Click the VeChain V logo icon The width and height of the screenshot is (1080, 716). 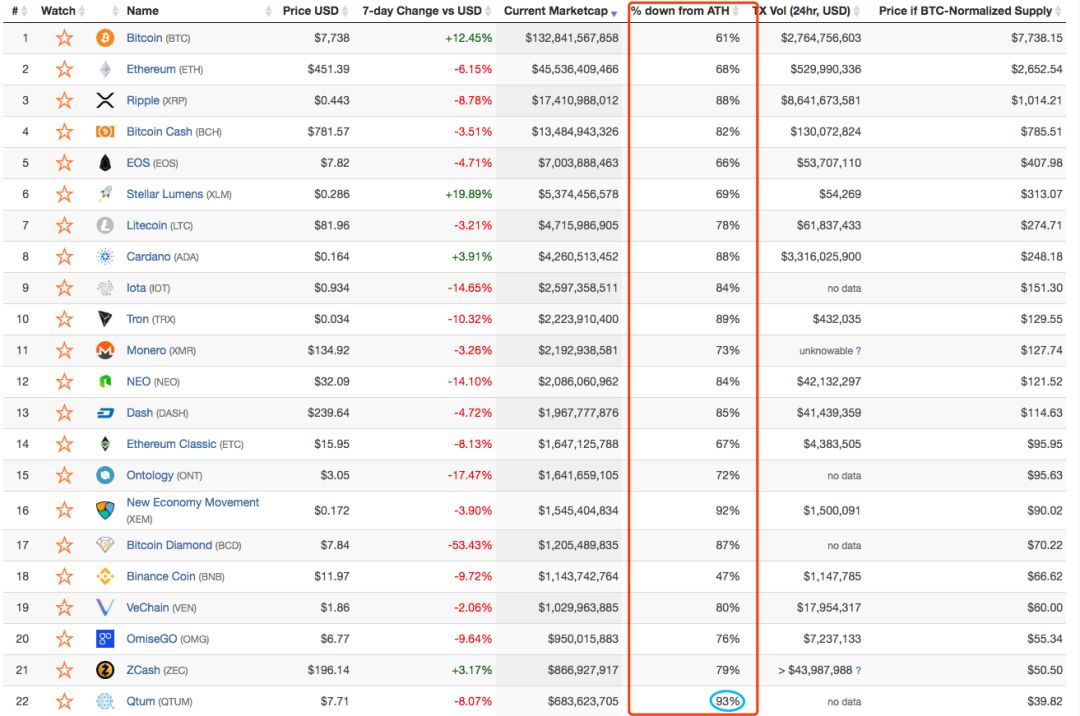tap(105, 607)
